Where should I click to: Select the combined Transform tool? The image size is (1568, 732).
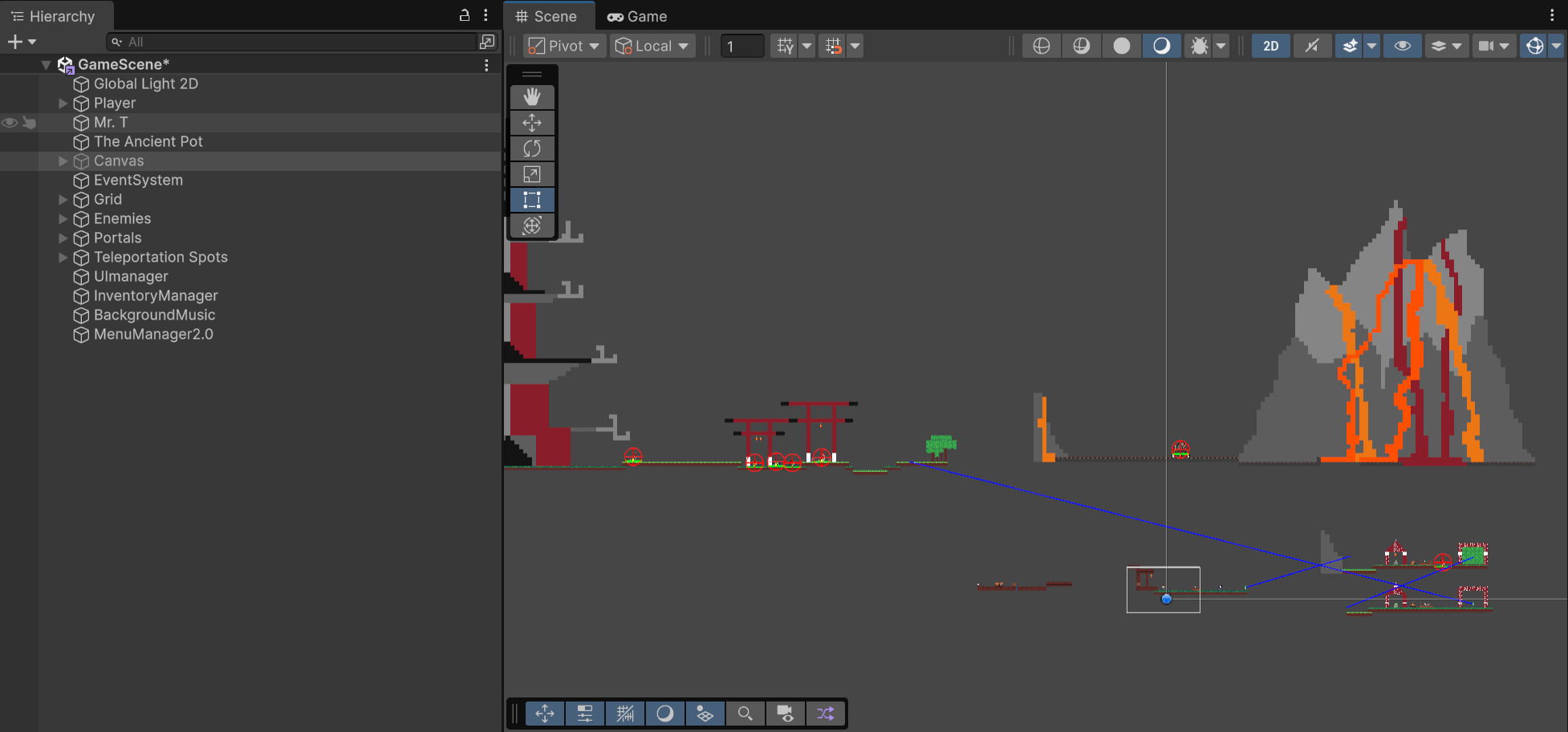pyautogui.click(x=532, y=226)
